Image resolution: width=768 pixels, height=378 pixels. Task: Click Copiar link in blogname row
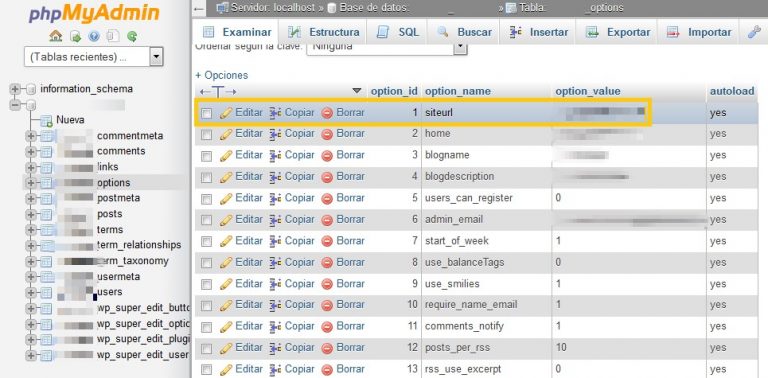tap(299, 155)
